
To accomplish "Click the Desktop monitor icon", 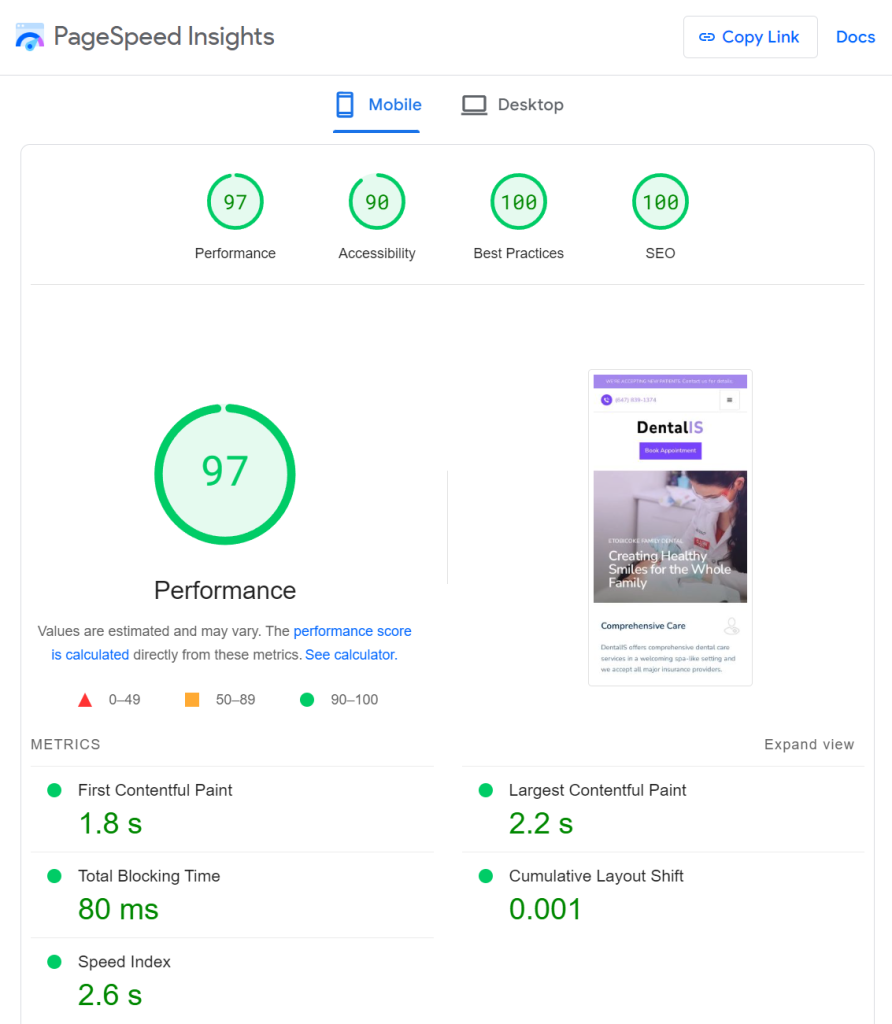I will point(473,105).
